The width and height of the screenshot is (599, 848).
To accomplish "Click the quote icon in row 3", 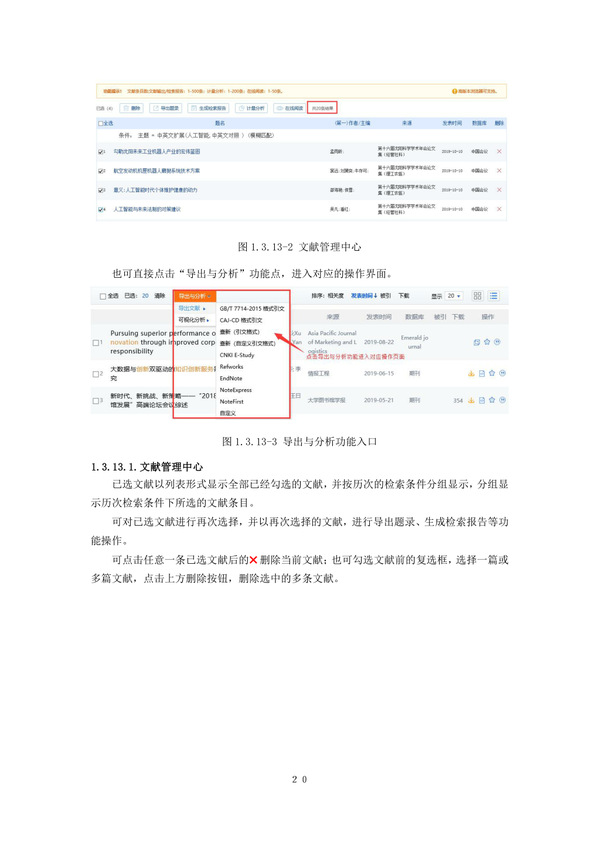I will tap(502, 400).
